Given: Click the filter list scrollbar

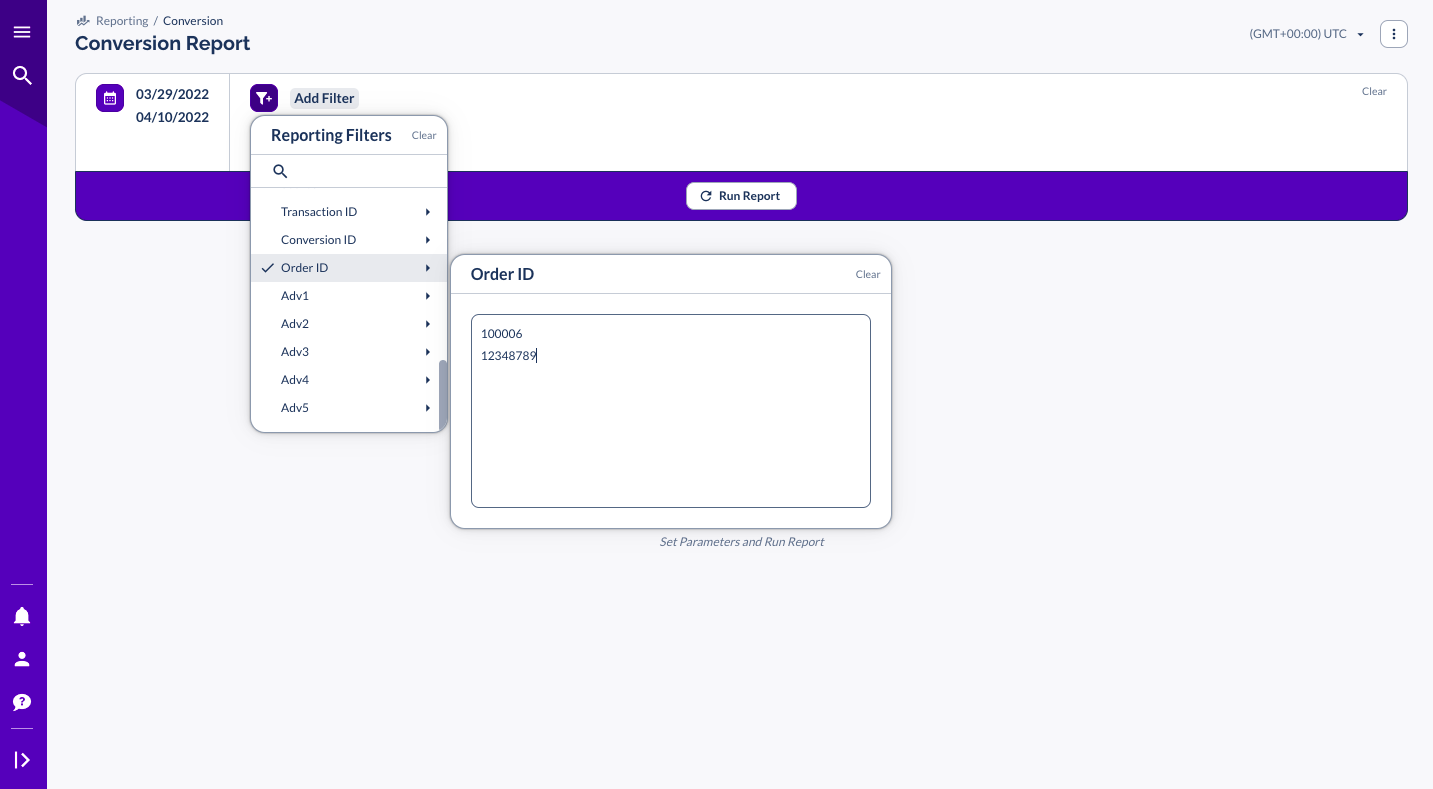Looking at the screenshot, I should [x=443, y=396].
